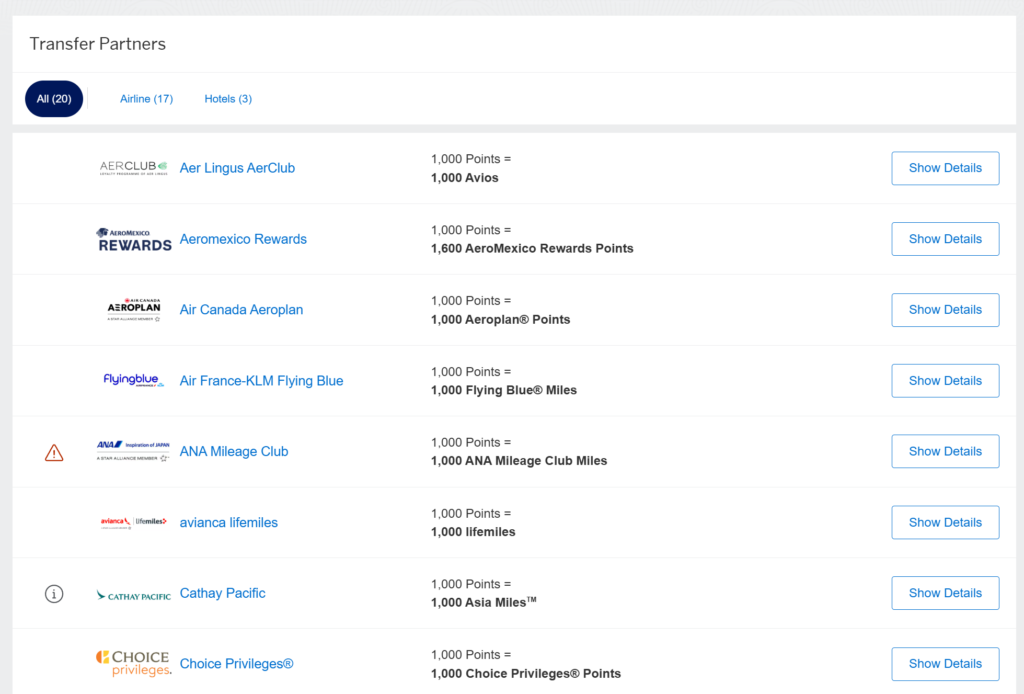
Task: Click the avianca lifemiles logo
Action: pos(134,522)
